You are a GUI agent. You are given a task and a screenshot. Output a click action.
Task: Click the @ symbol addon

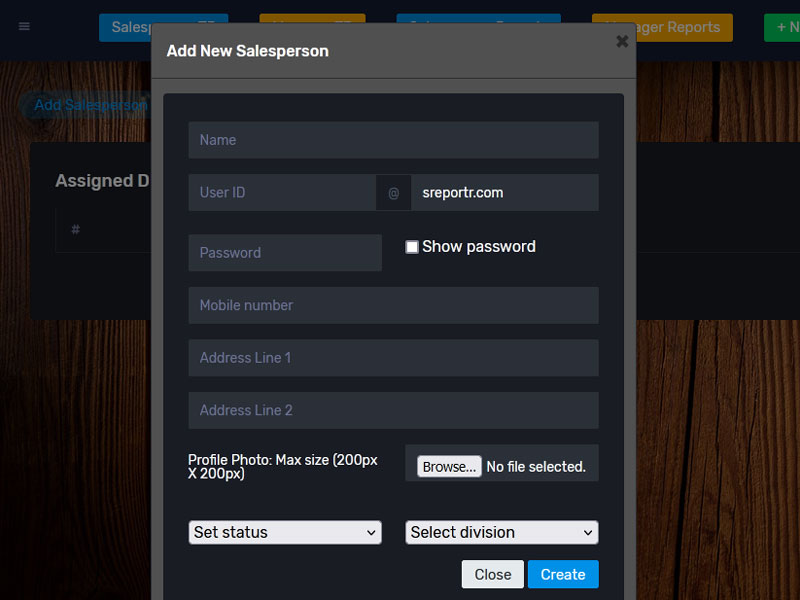393,193
